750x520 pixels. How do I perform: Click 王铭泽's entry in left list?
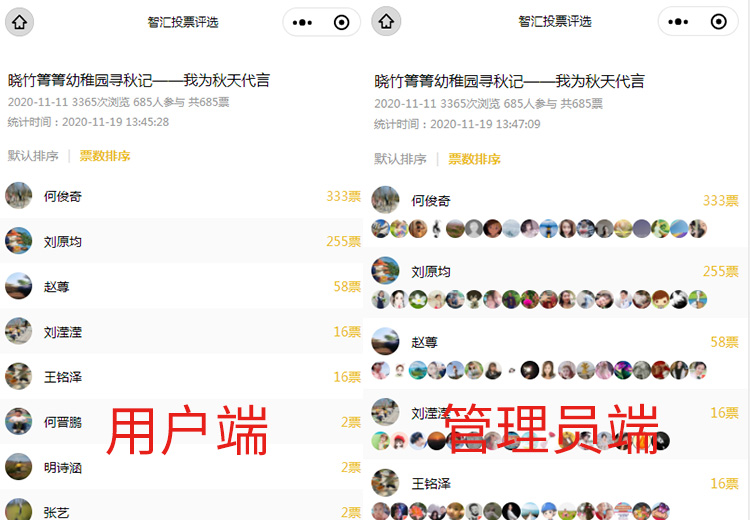pyautogui.click(x=181, y=376)
